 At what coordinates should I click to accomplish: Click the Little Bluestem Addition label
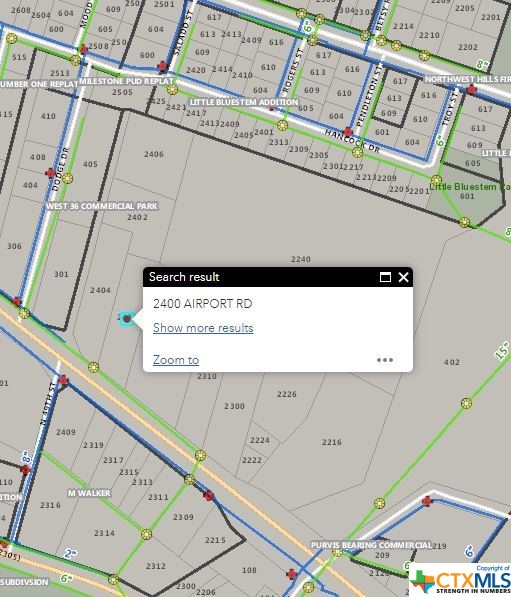tap(244, 102)
